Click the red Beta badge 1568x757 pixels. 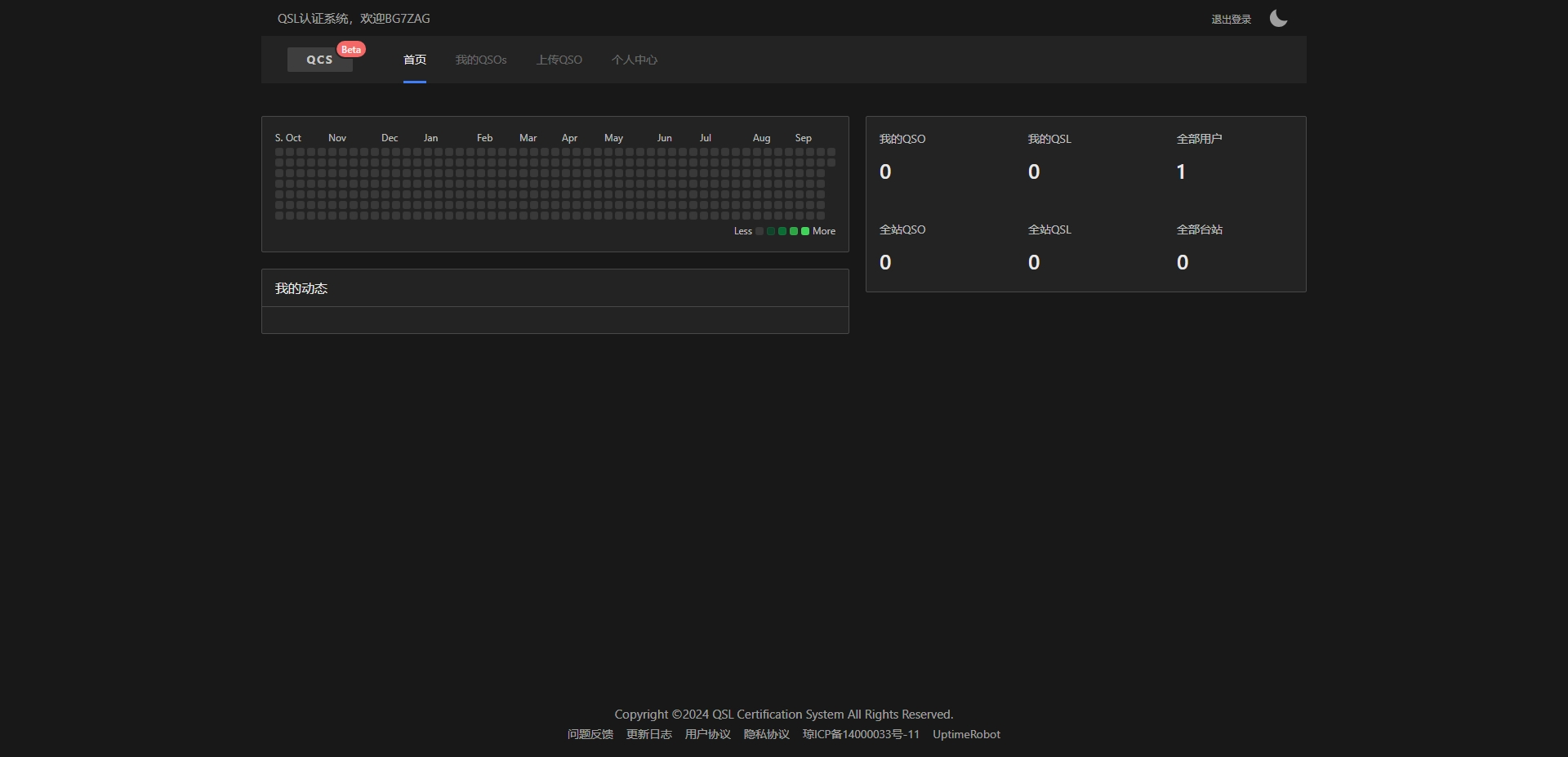coord(351,50)
